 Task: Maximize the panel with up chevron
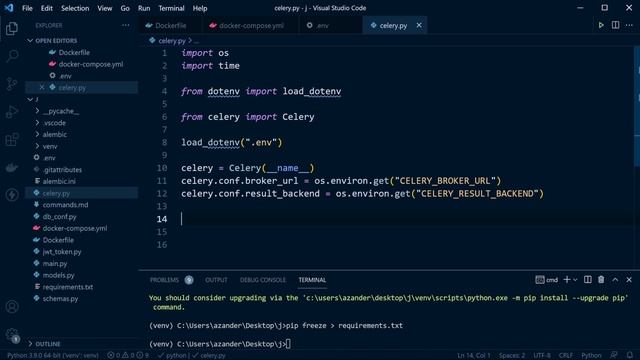click(615, 280)
